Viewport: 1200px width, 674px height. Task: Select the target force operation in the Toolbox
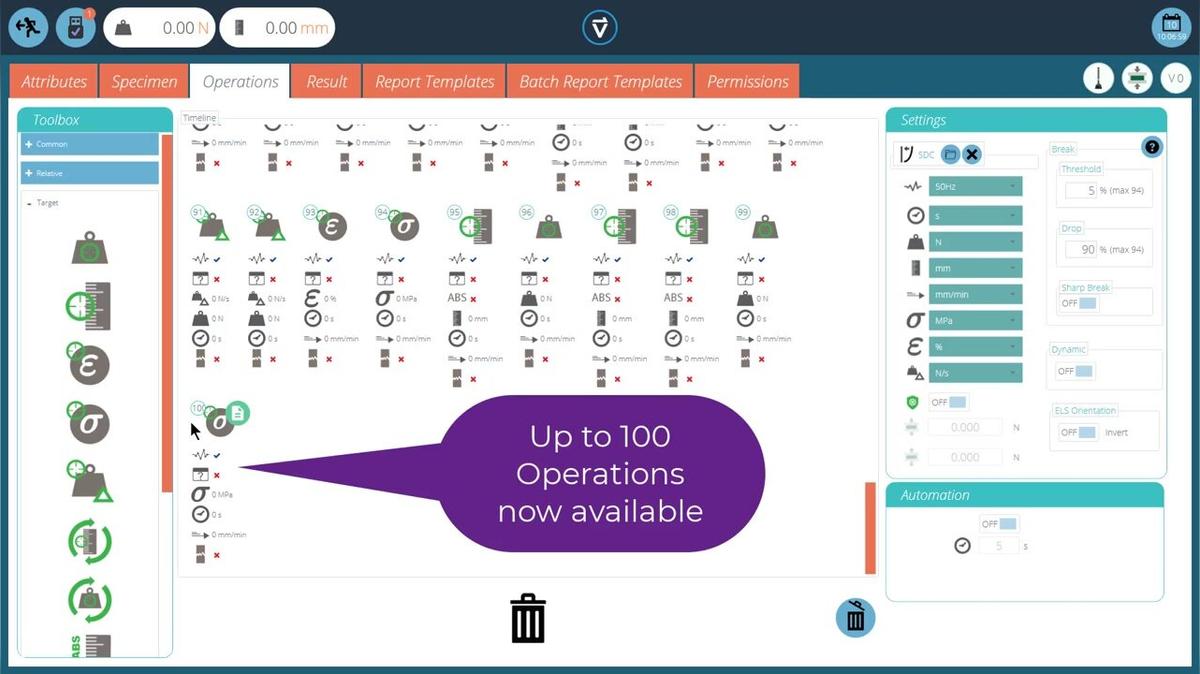click(x=88, y=250)
